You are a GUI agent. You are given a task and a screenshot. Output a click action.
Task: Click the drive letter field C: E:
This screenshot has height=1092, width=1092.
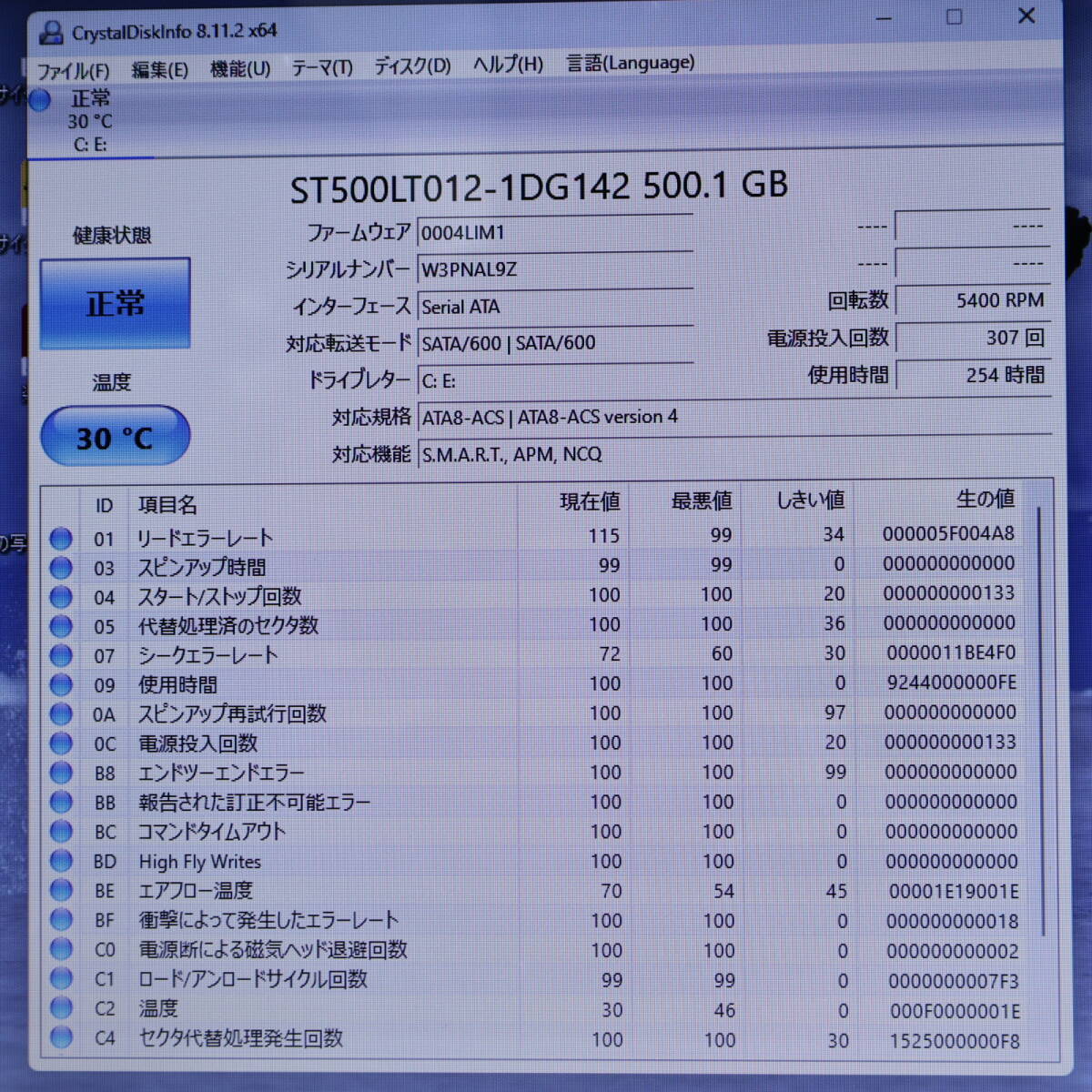(x=555, y=380)
